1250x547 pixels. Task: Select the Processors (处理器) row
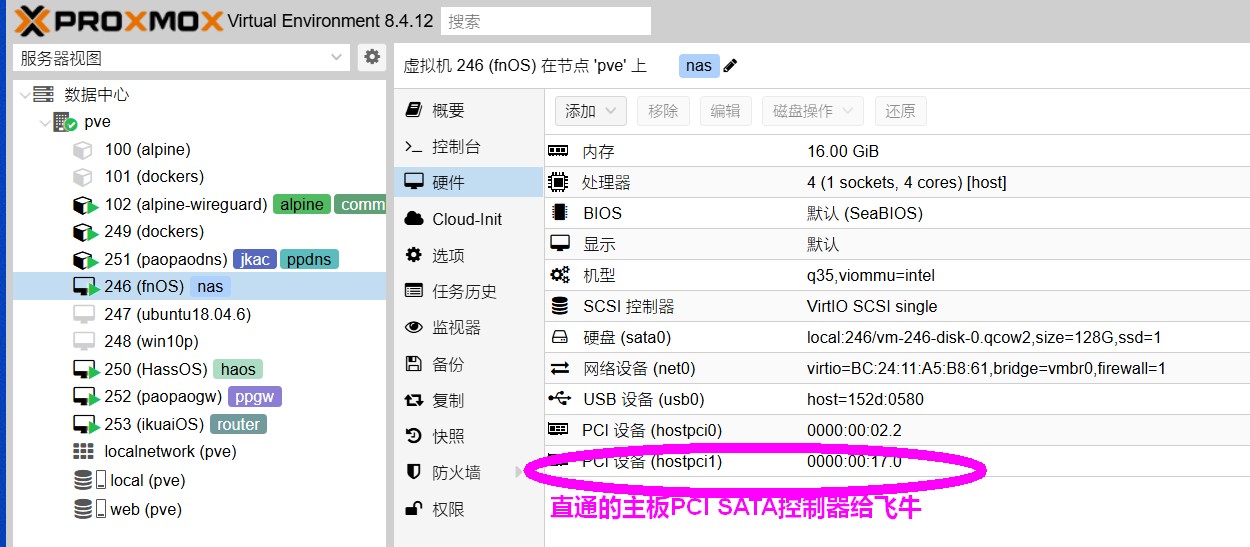(x=897, y=182)
